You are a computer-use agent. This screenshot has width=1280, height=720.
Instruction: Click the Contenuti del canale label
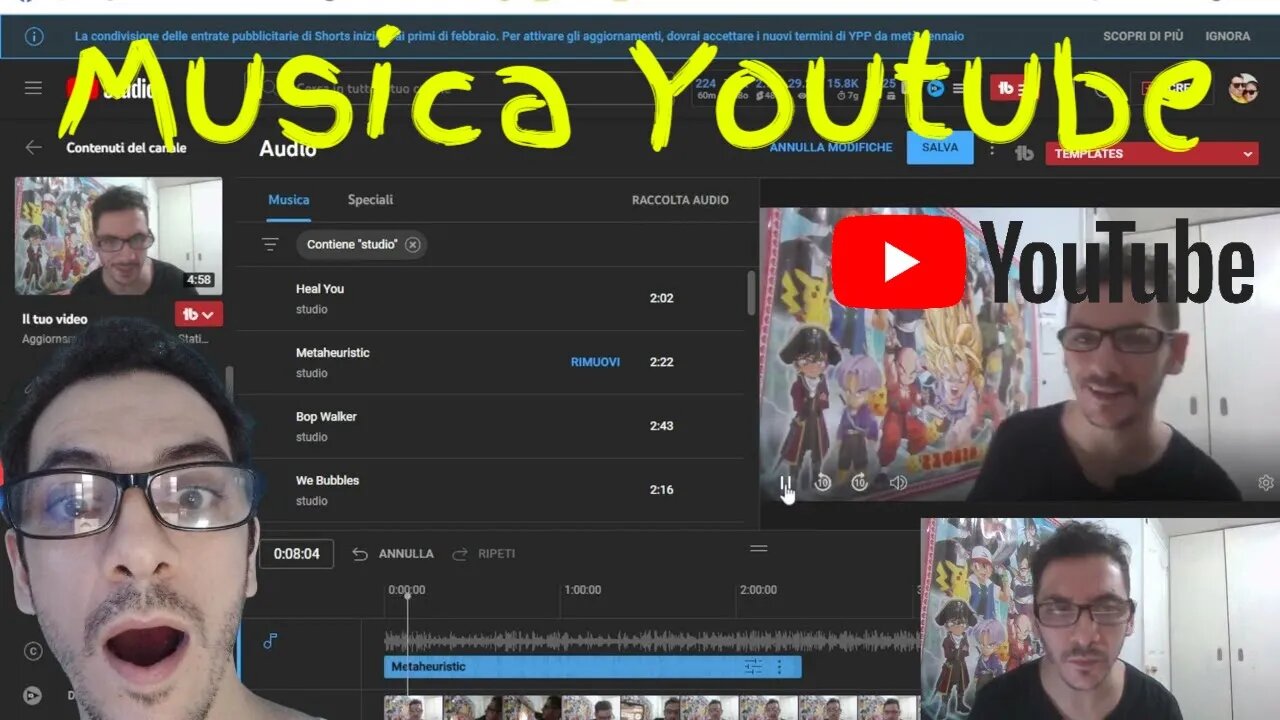pyautogui.click(x=126, y=147)
